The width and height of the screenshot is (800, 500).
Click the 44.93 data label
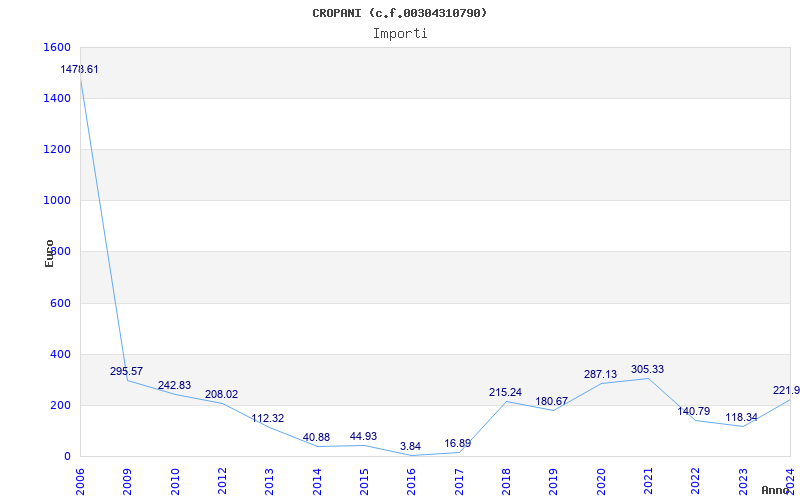[363, 436]
